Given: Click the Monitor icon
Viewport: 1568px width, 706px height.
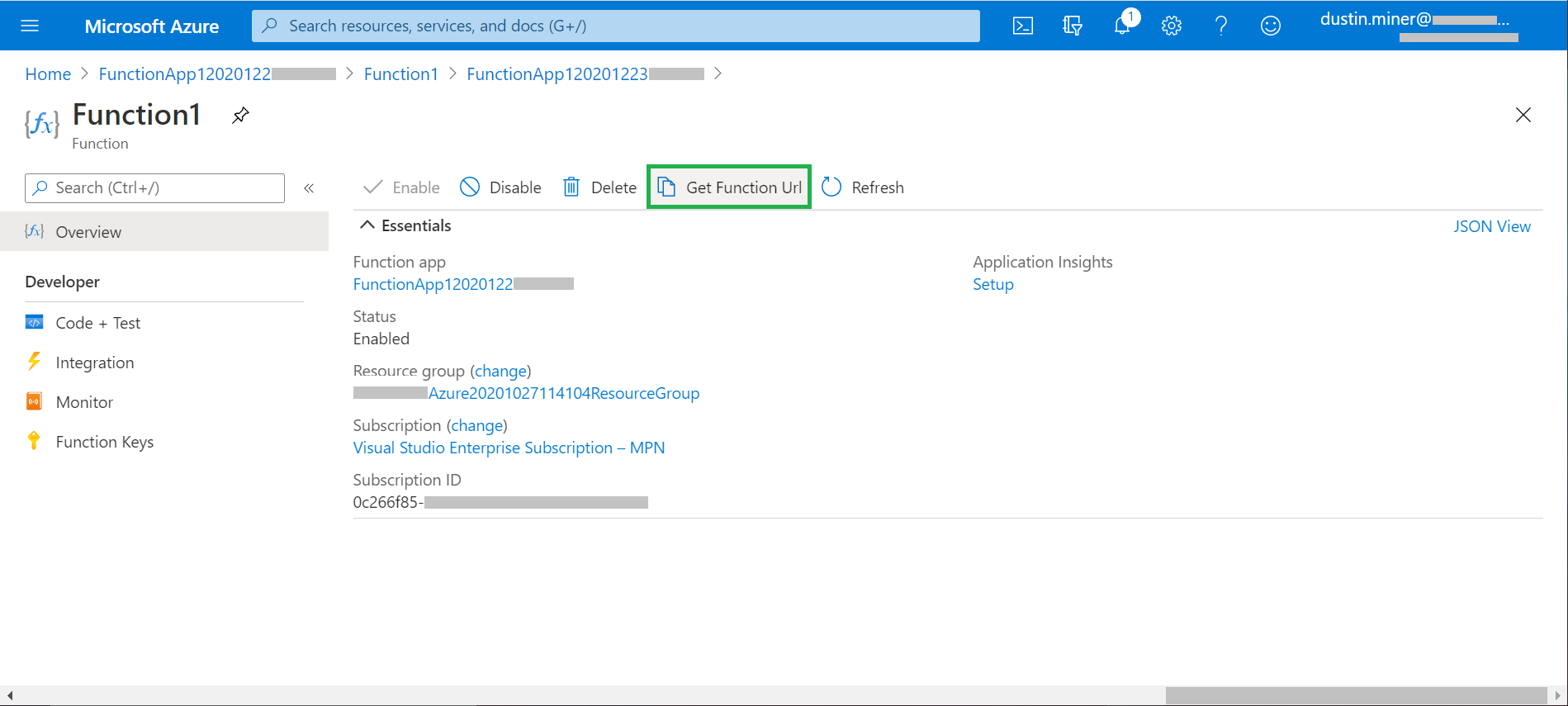Looking at the screenshot, I should 34,401.
